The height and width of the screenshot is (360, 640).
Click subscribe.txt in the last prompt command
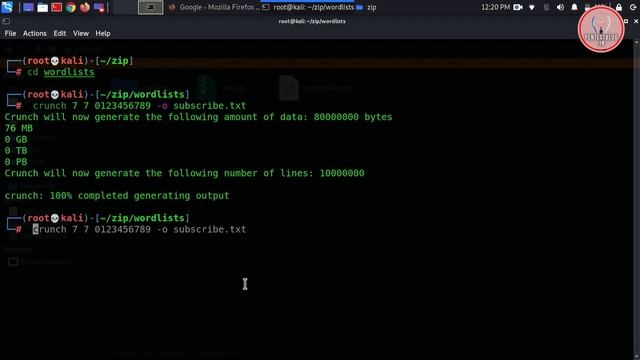pos(210,229)
